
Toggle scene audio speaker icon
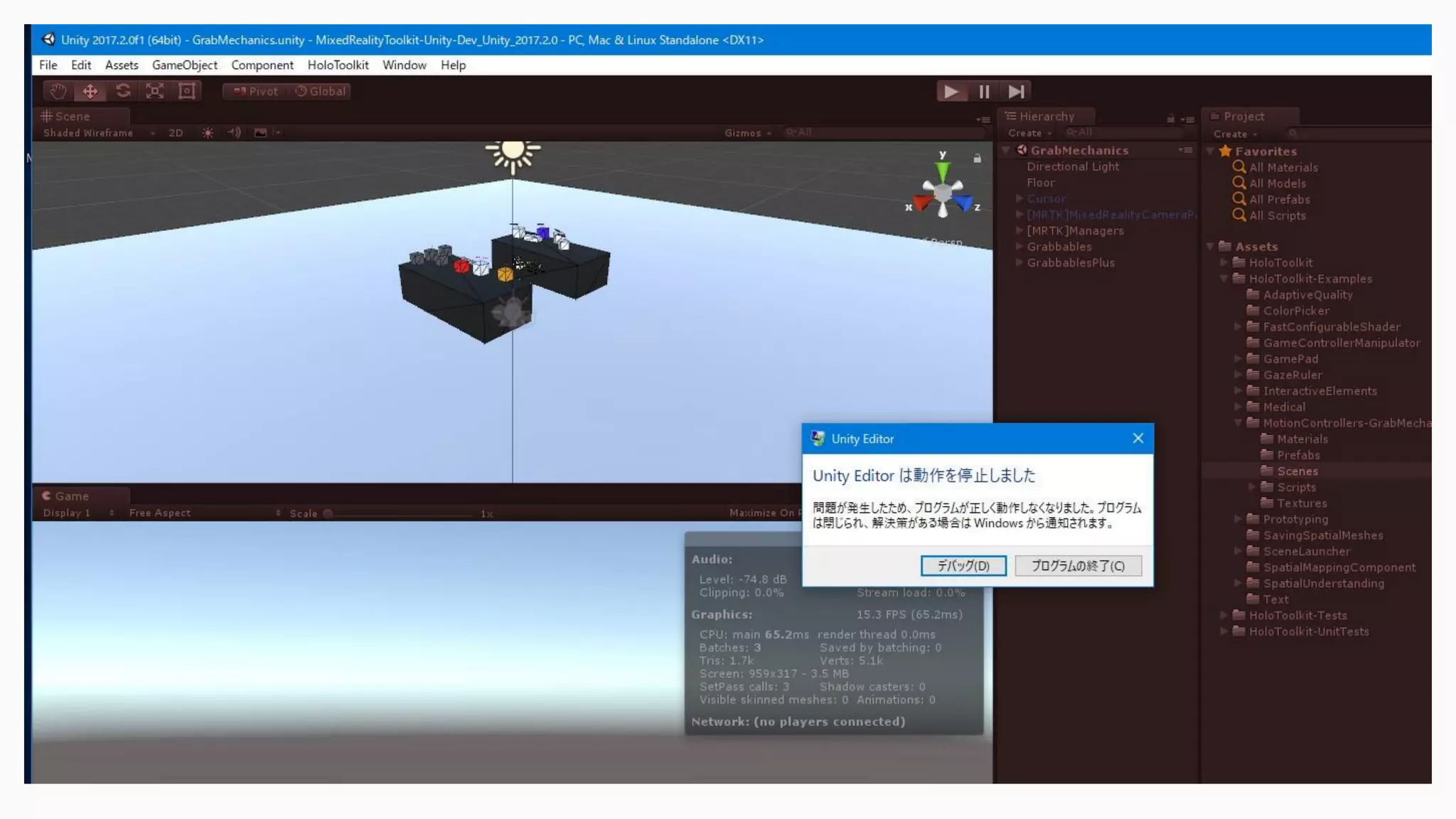[234, 133]
